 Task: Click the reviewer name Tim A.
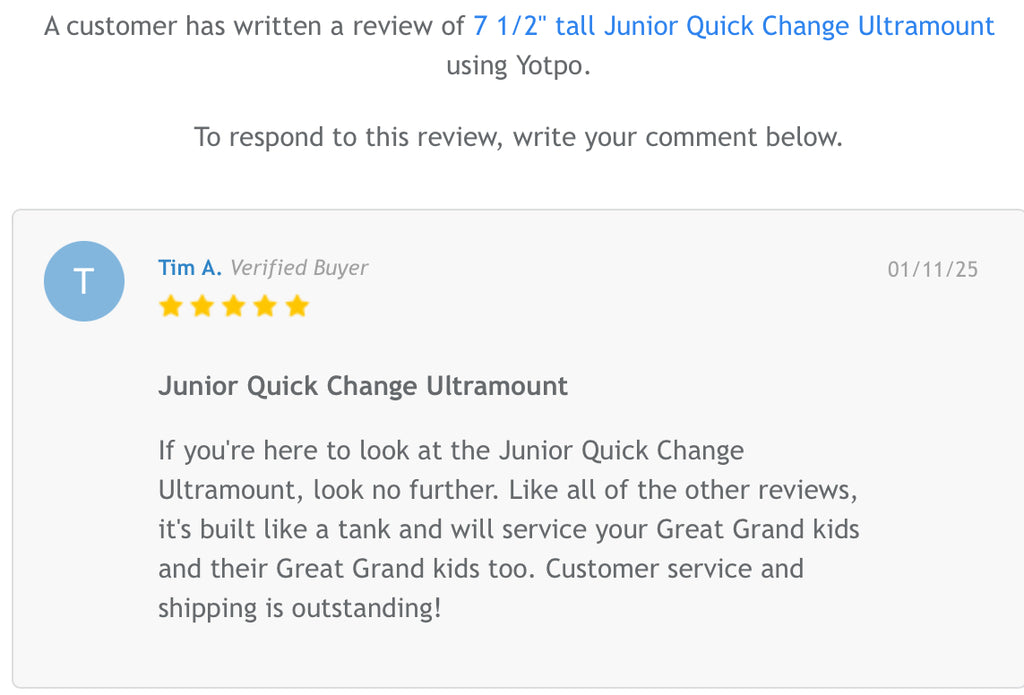click(190, 268)
